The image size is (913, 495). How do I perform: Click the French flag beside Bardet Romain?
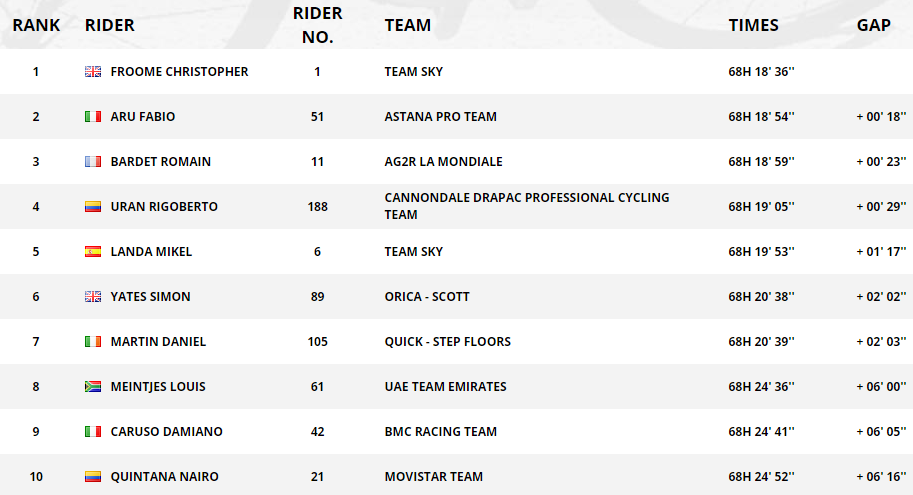[93, 162]
